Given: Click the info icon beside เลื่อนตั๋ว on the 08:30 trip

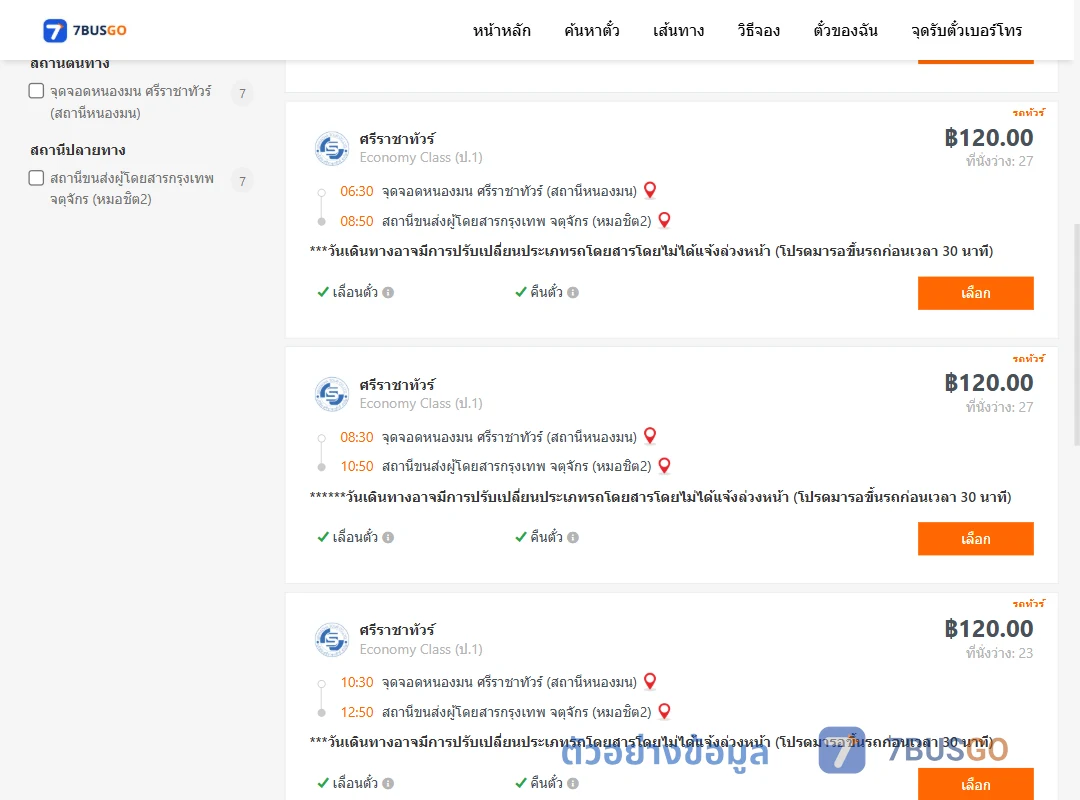Looking at the screenshot, I should [x=388, y=537].
